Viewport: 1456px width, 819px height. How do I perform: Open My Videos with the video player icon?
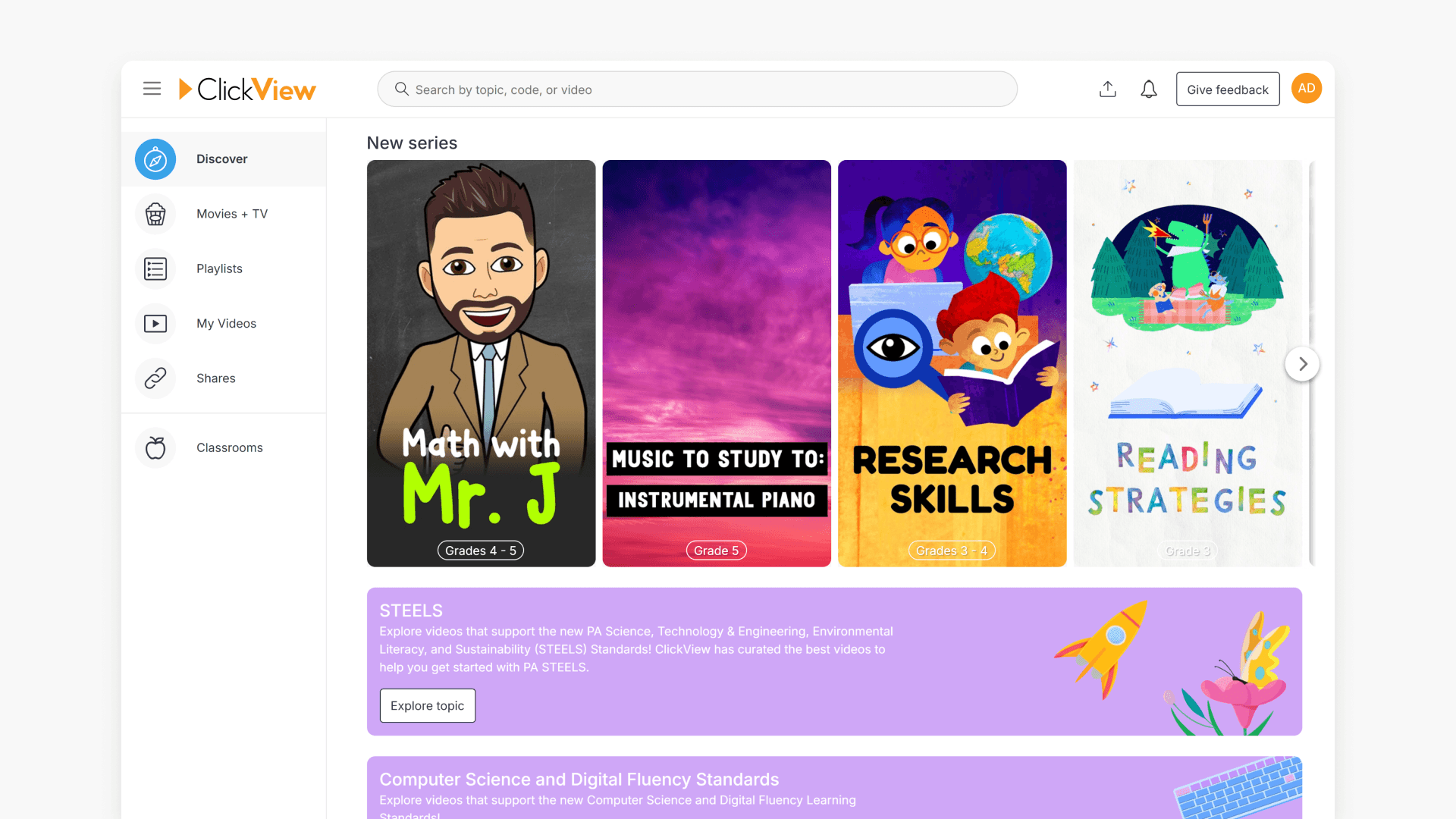point(155,323)
